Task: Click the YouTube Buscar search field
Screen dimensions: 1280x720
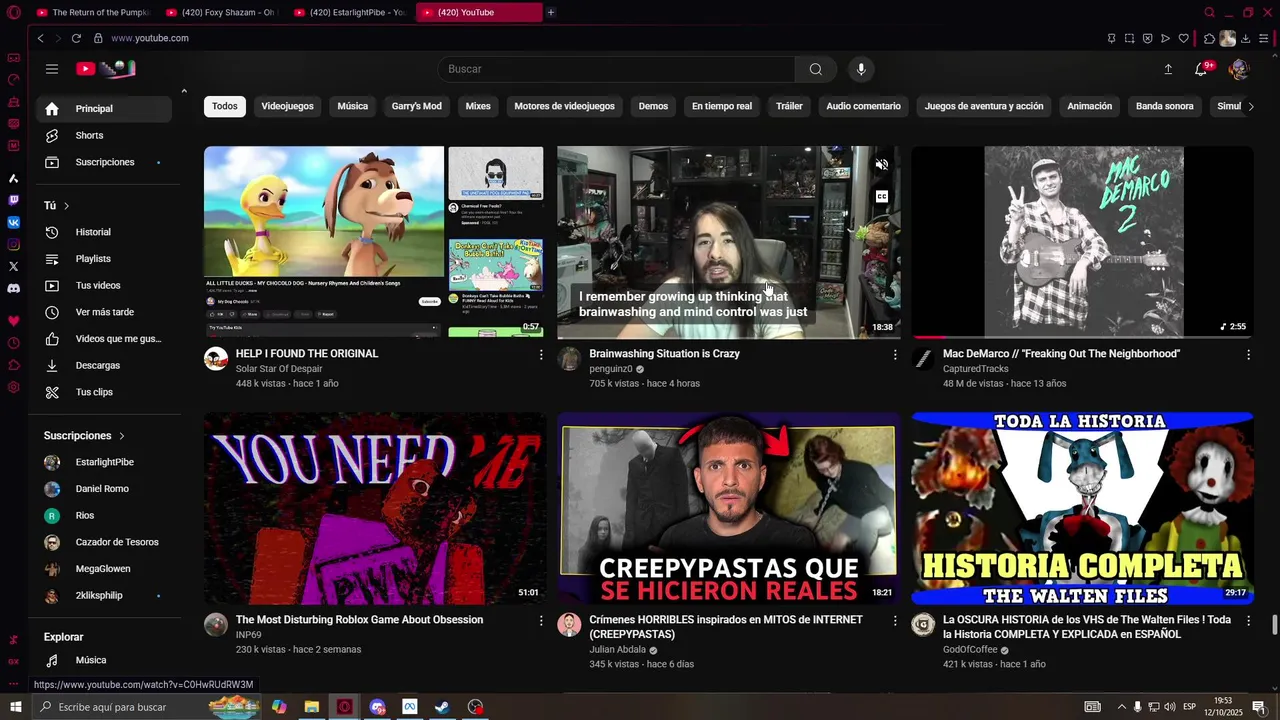Action: click(617, 69)
